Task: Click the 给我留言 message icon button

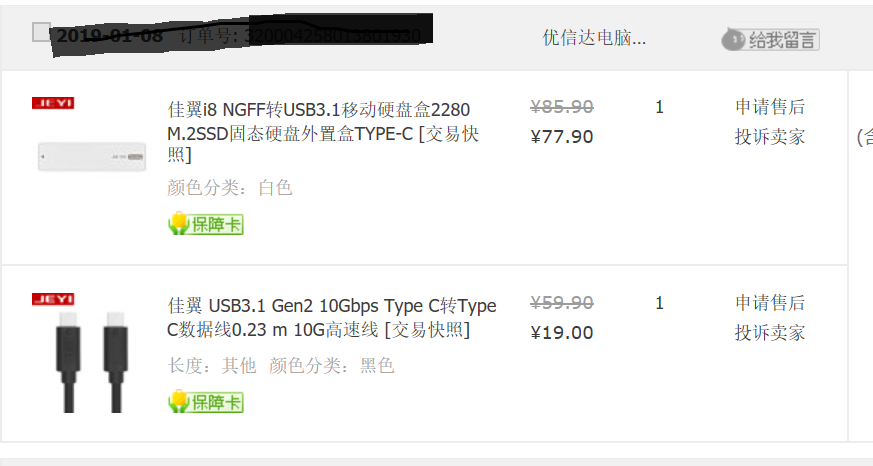Action: pos(771,40)
